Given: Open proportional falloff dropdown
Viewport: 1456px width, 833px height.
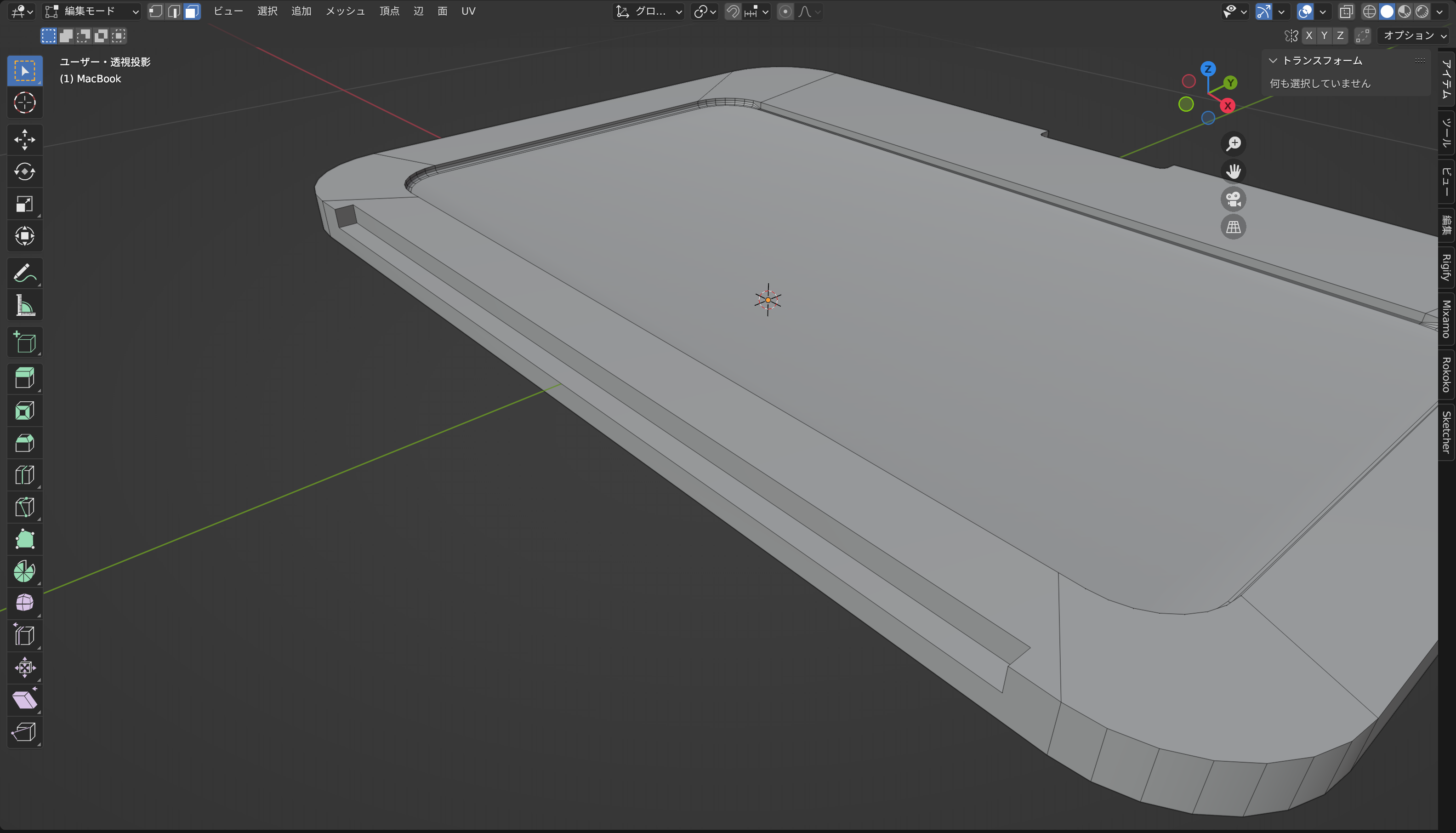Looking at the screenshot, I should pyautogui.click(x=809, y=11).
